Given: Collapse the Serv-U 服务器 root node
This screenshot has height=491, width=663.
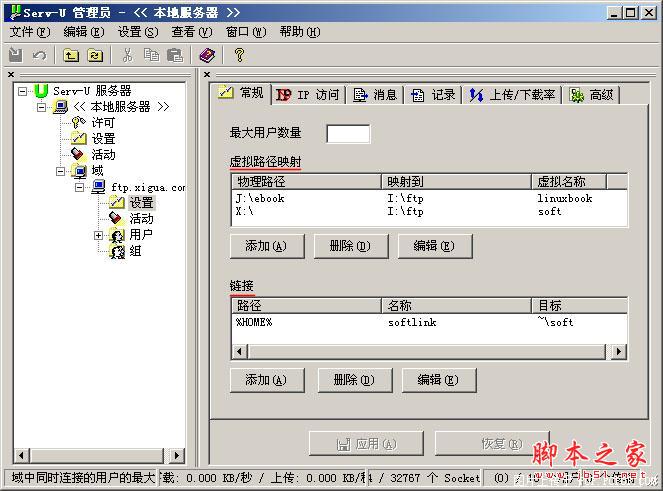Looking at the screenshot, I should coord(22,91).
